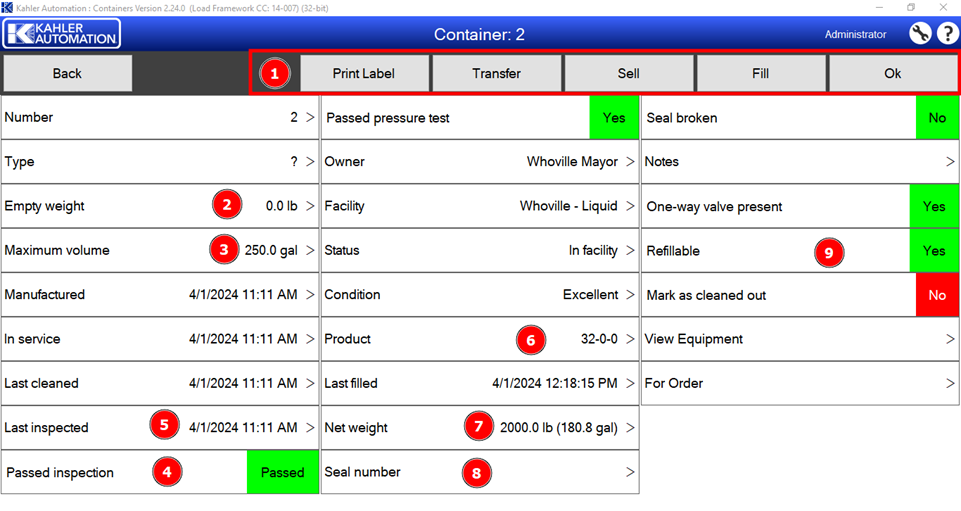Minimize the application window
Viewport: 961px width, 511px height.
879,7
